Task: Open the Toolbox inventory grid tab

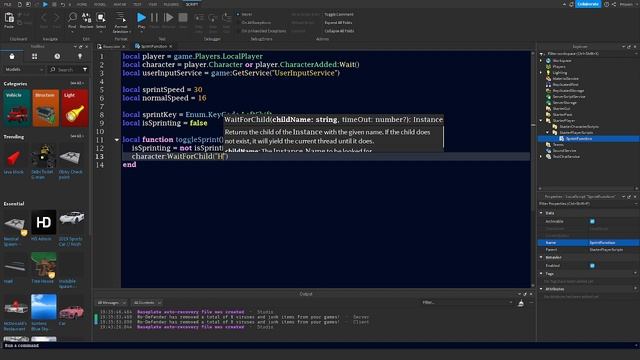Action: pyautogui.click(x=35, y=56)
